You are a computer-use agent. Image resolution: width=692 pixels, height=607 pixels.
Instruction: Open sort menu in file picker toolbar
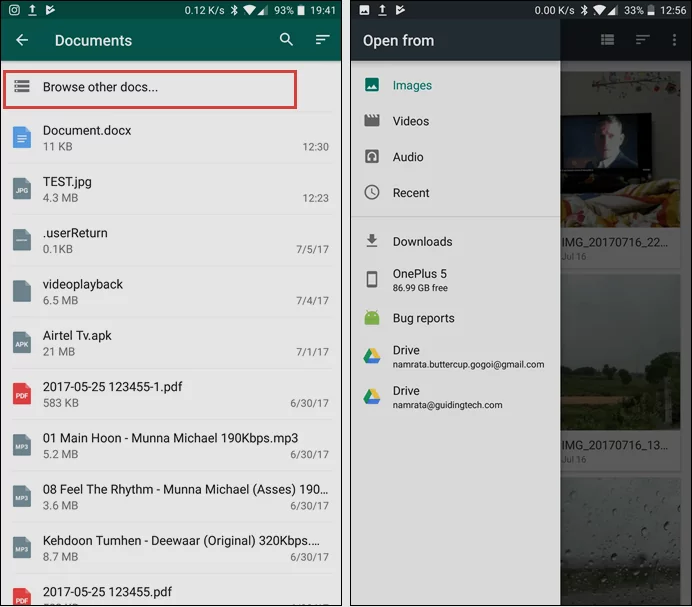point(643,40)
